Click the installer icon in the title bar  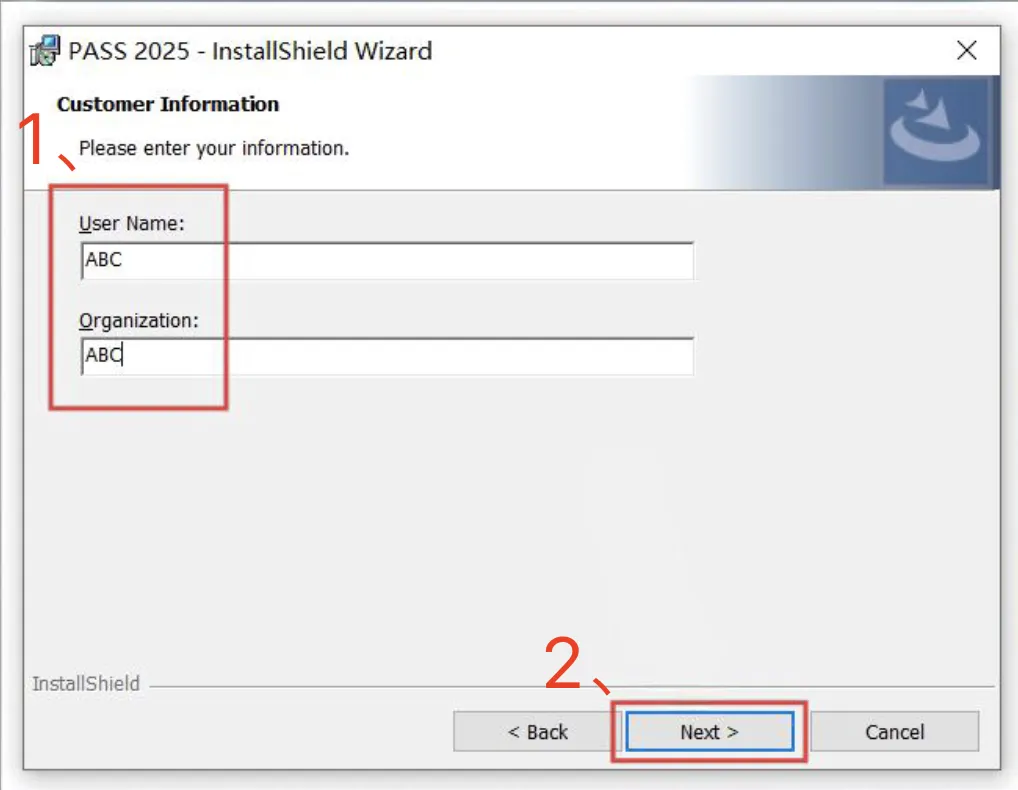[x=45, y=51]
